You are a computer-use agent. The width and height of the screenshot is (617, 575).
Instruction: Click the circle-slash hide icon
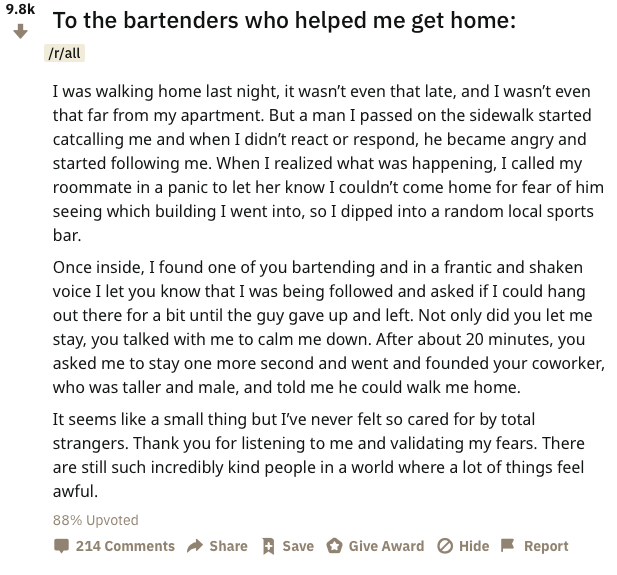[x=445, y=546]
